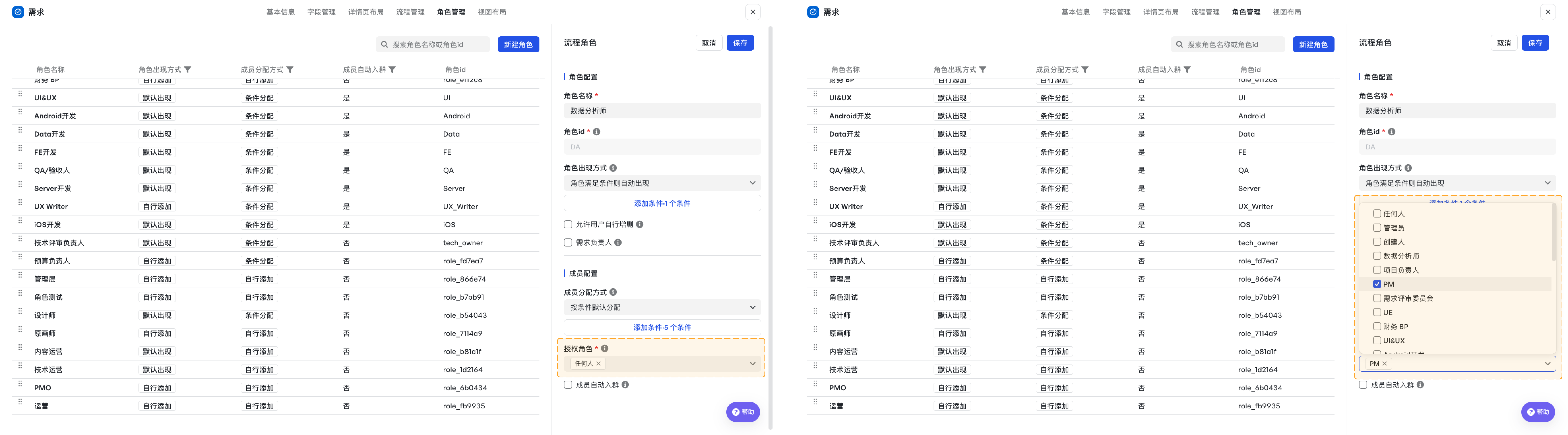Grab the drag handle of the 设计师 row, left window
Screen dimensions: 1568x435
click(20, 311)
